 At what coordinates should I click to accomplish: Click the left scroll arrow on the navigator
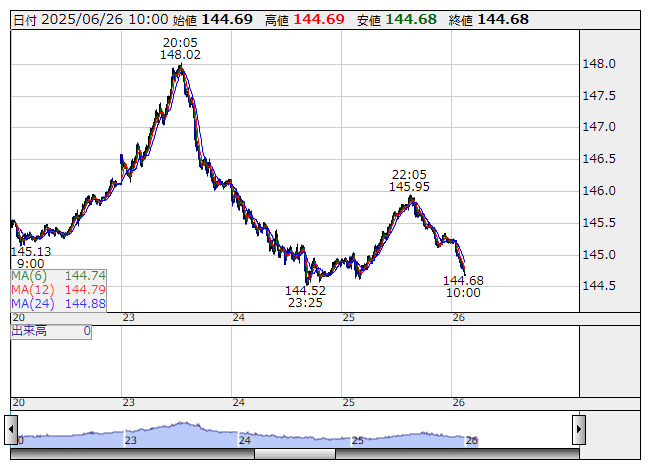16,429
